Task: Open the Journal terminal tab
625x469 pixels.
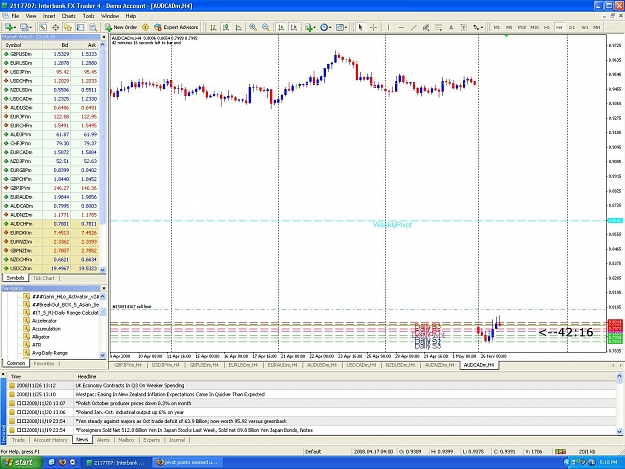Action: click(177, 440)
